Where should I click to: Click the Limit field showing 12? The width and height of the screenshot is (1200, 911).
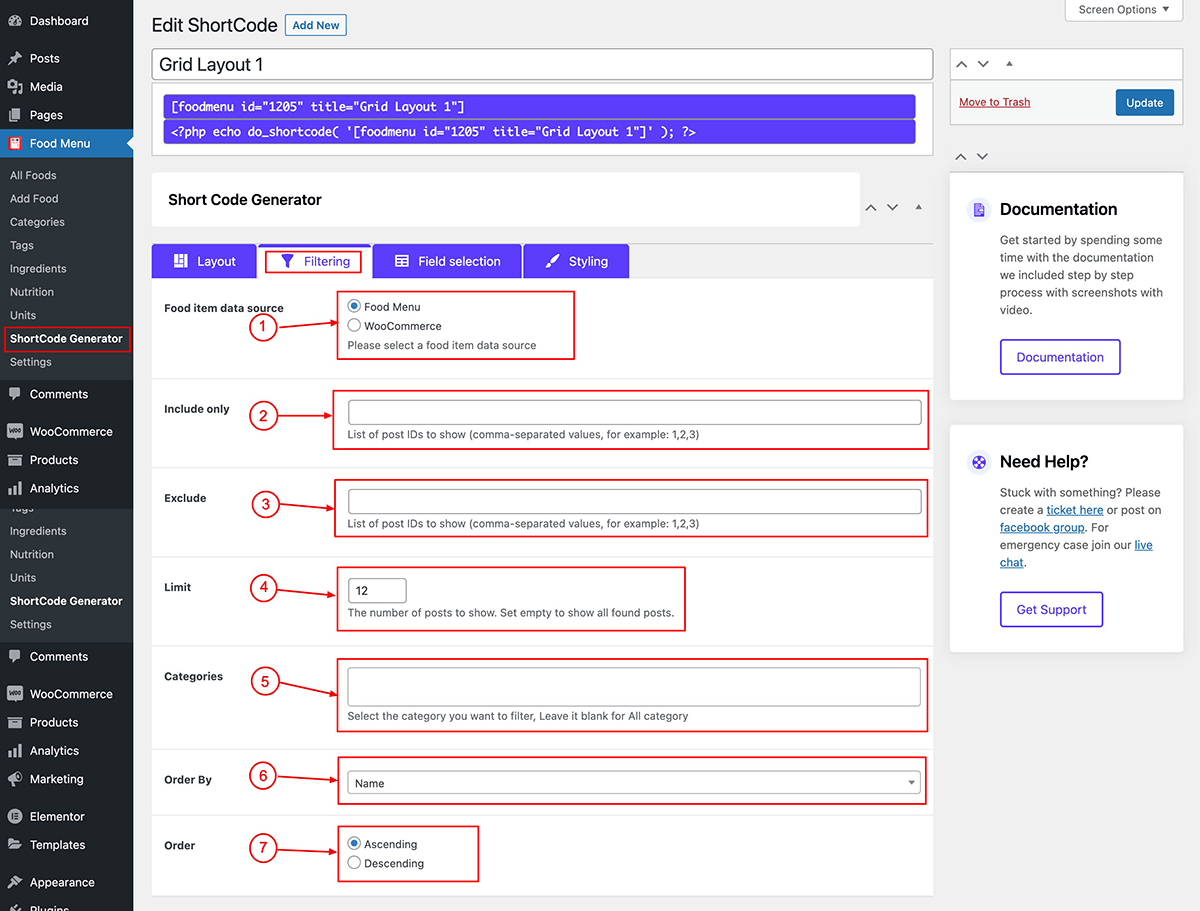pos(377,590)
